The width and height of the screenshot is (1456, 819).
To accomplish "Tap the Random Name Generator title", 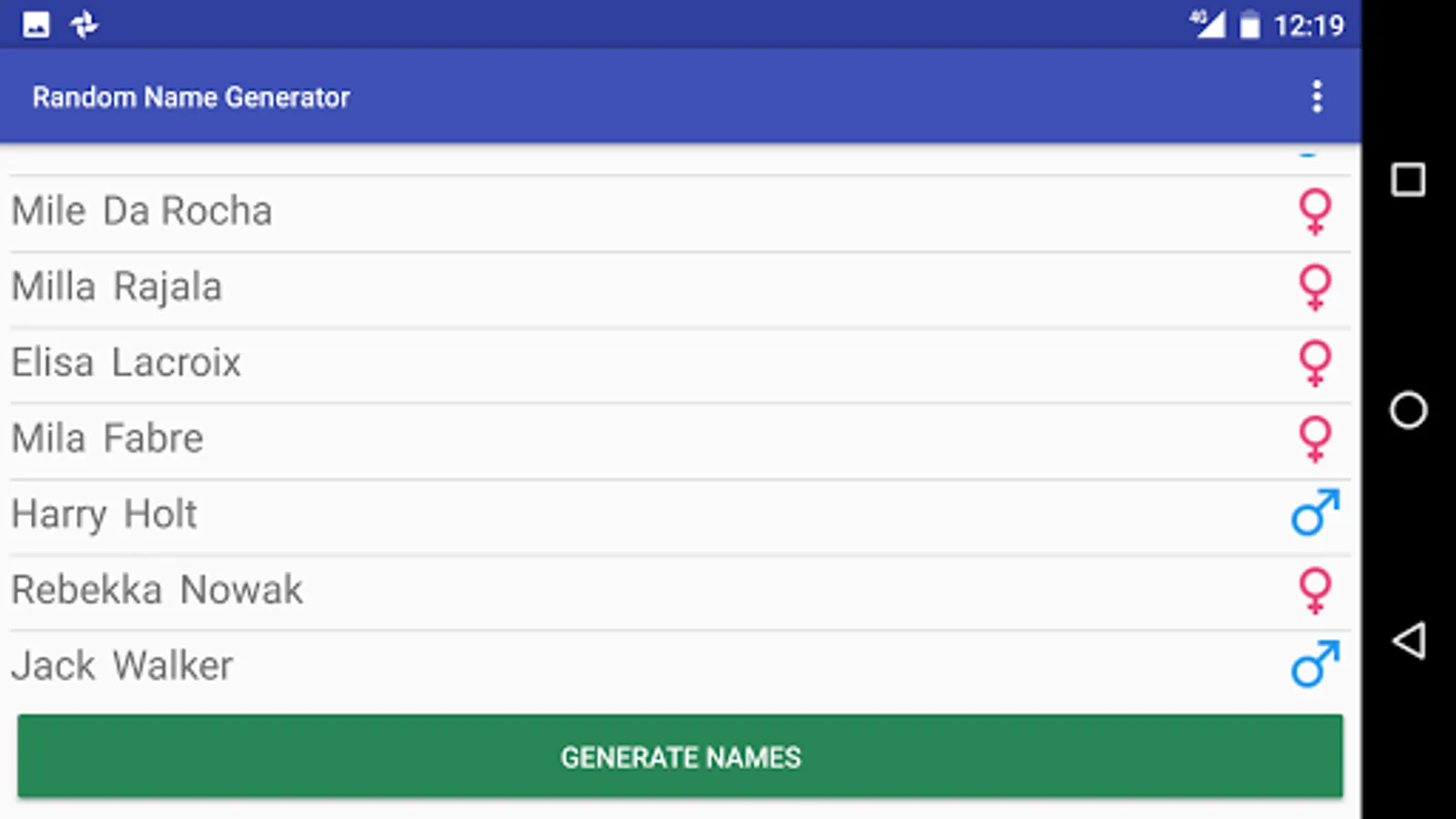I will (192, 96).
